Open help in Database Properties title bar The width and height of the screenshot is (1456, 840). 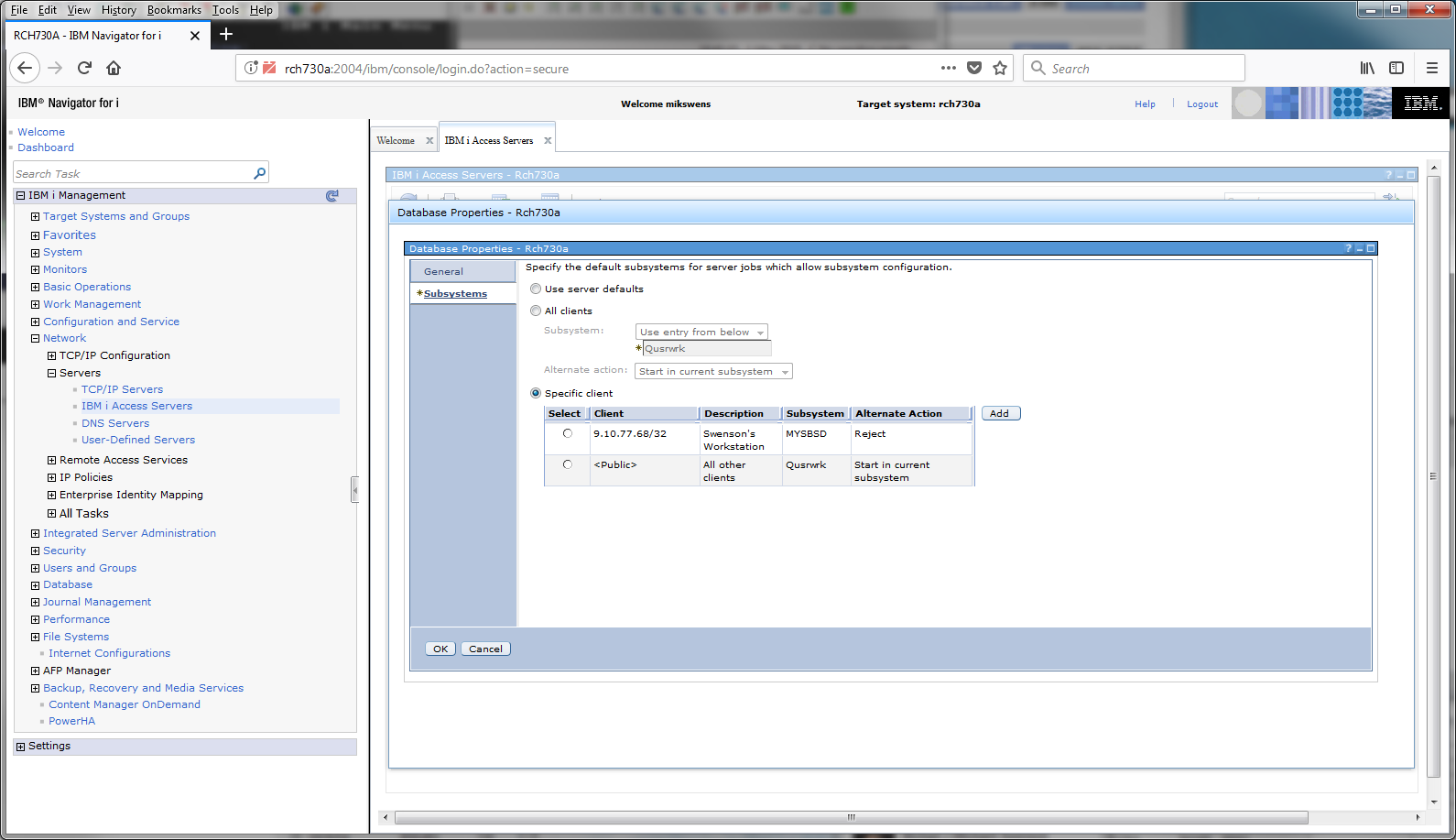coord(1348,248)
